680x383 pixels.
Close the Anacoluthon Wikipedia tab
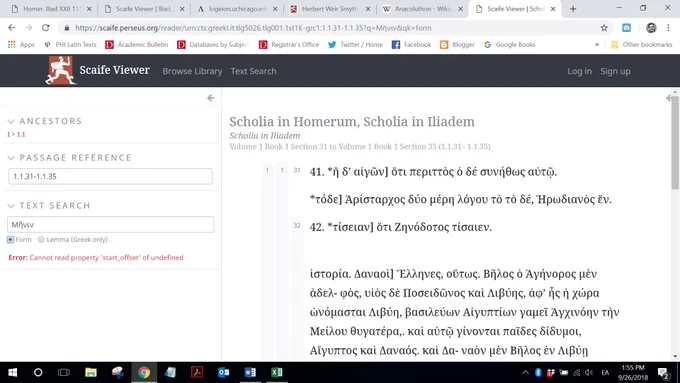point(460,9)
